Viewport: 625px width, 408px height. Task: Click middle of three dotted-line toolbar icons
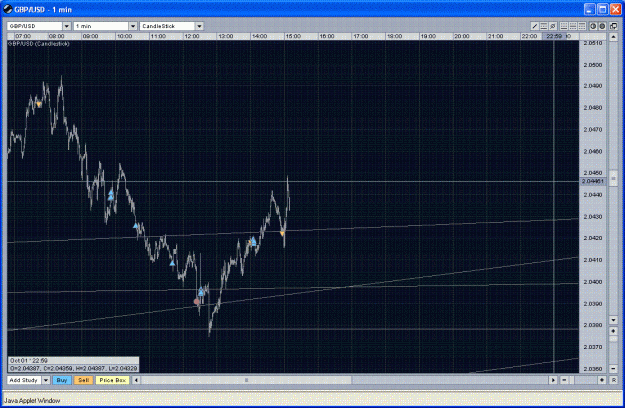[573, 26]
